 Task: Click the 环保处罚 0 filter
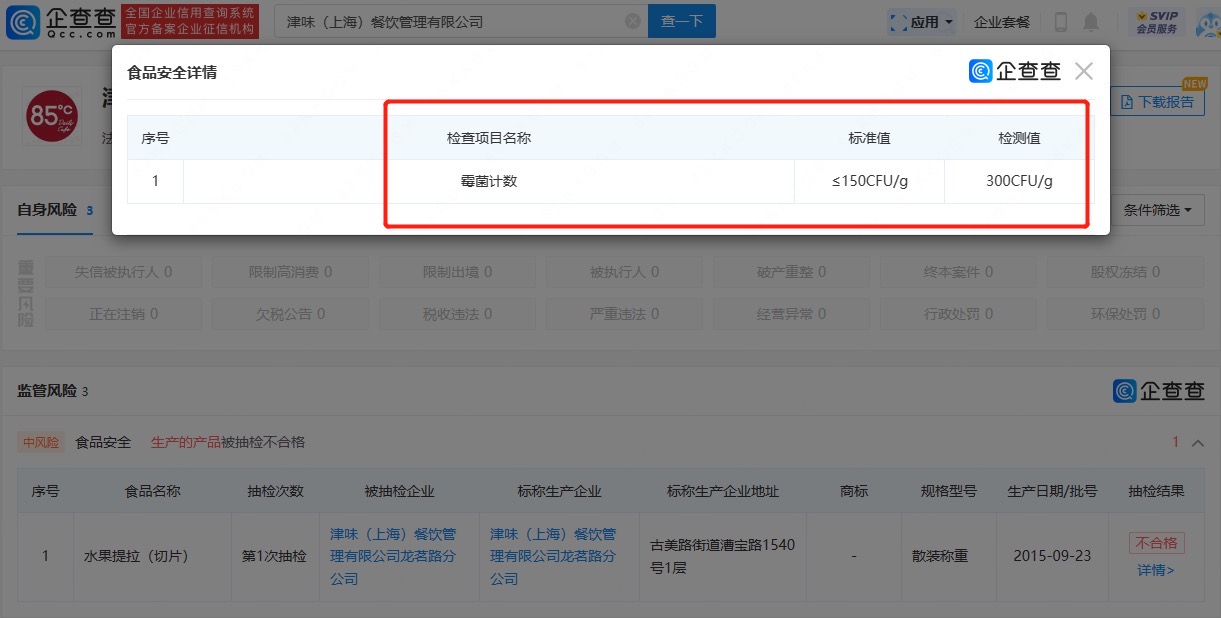(x=1125, y=314)
